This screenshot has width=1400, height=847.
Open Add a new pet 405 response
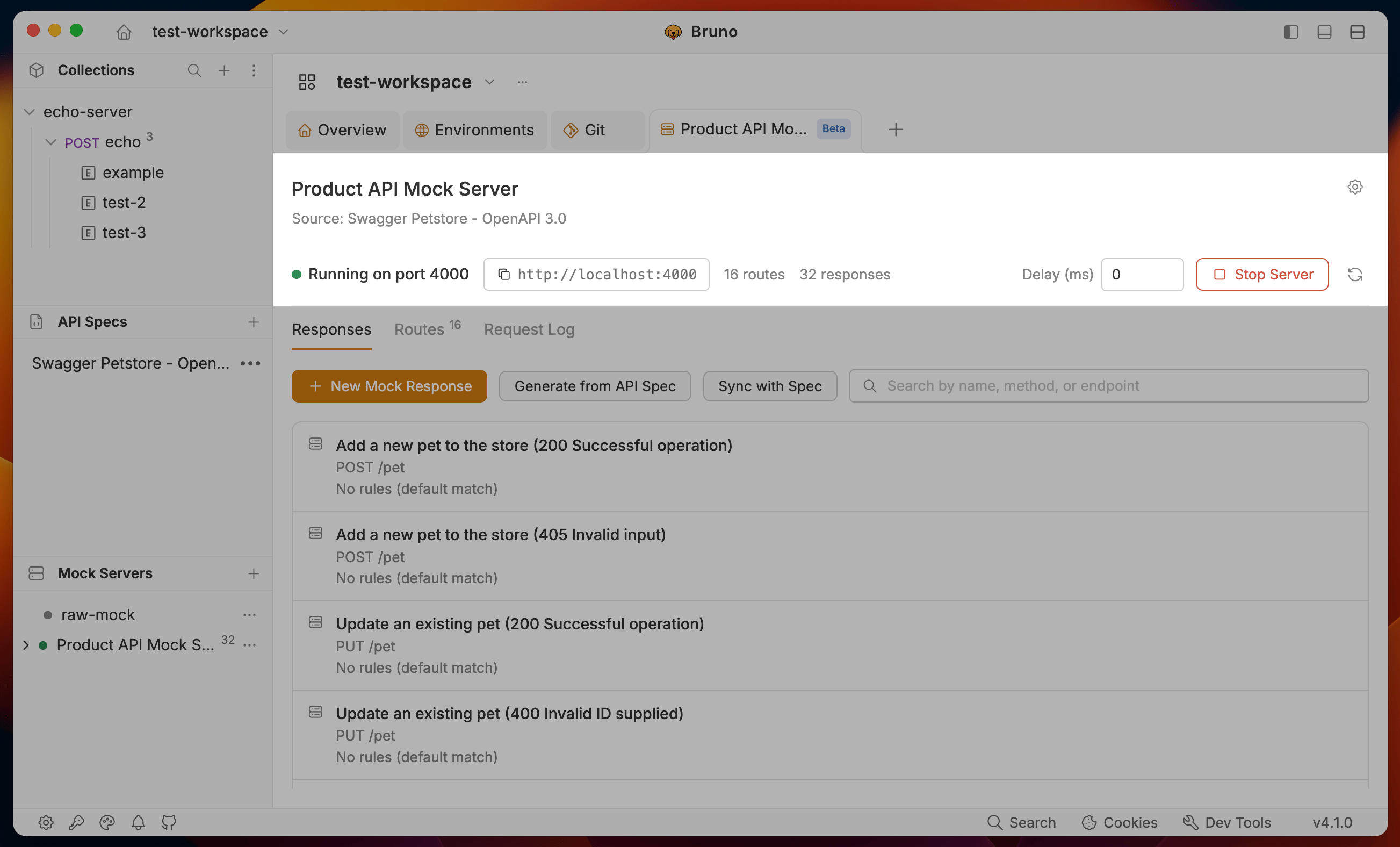click(x=830, y=557)
